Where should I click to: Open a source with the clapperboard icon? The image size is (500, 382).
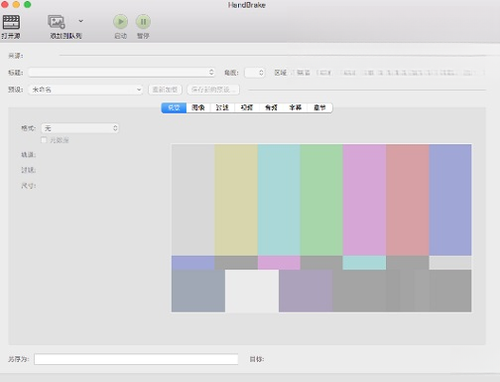click(11, 22)
